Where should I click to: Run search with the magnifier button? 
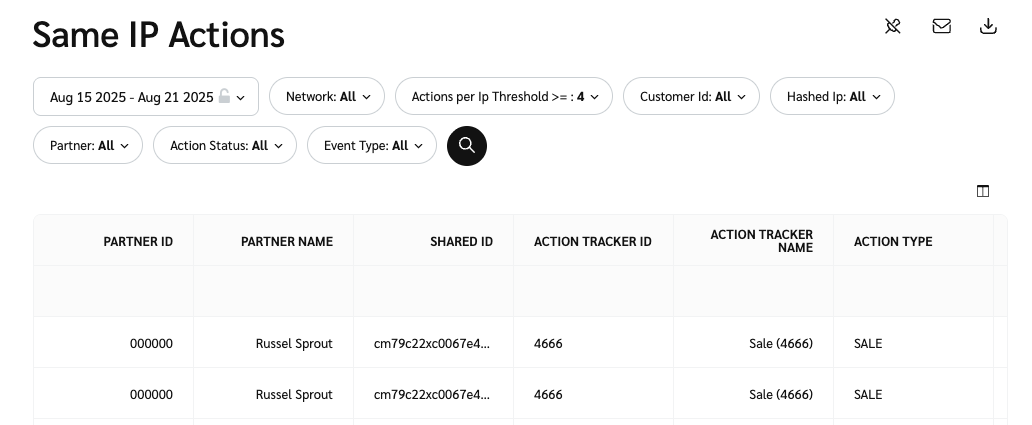[x=467, y=146]
